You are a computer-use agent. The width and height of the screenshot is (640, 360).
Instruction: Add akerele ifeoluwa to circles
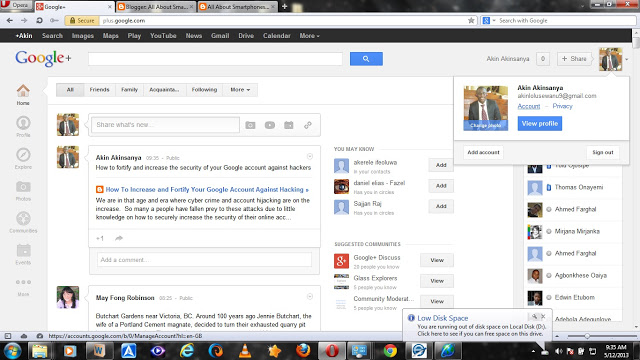coord(441,165)
